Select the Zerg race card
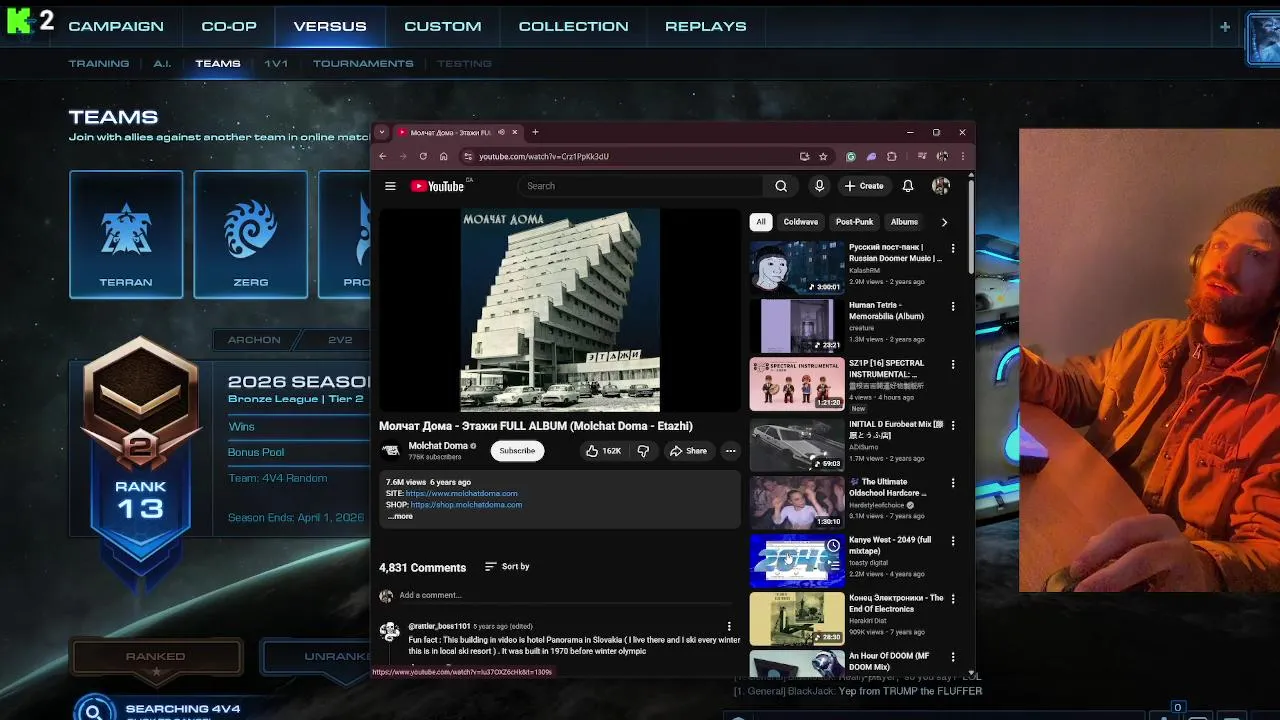1280x720 pixels. [x=250, y=234]
